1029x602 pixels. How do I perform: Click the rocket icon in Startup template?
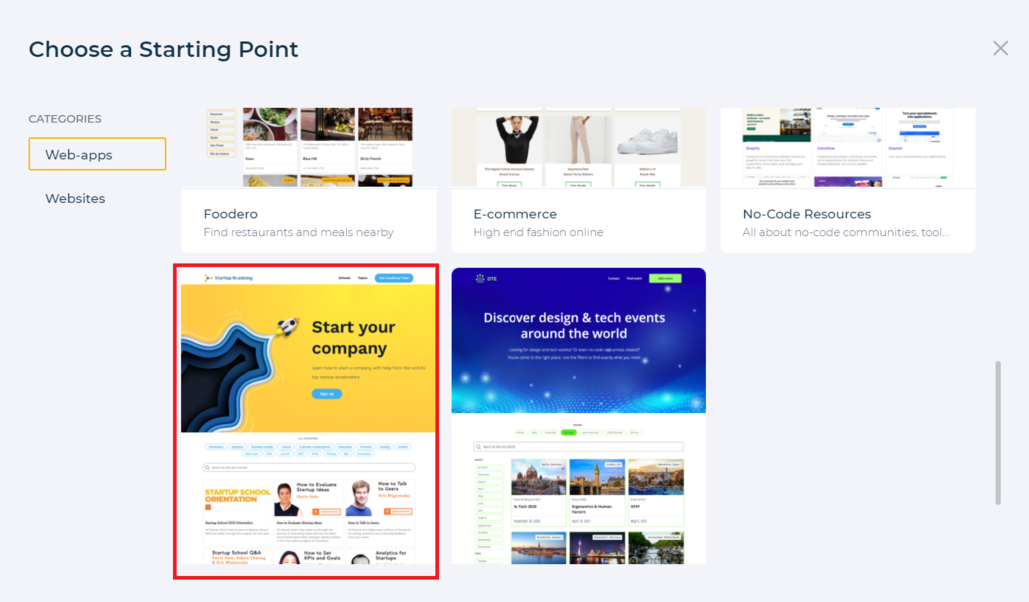point(287,326)
